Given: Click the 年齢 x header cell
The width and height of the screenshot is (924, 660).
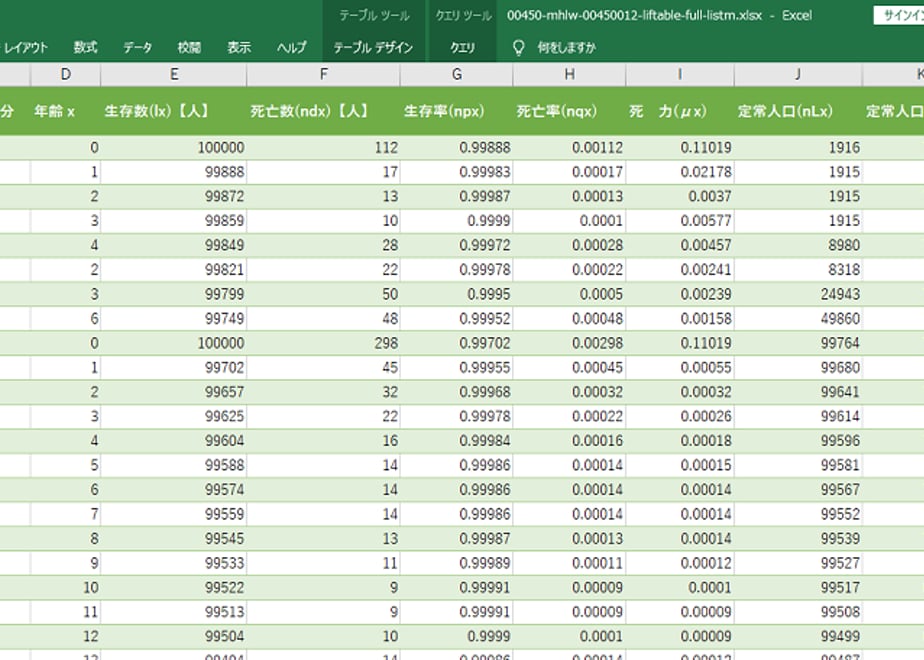Looking at the screenshot, I should (x=65, y=111).
